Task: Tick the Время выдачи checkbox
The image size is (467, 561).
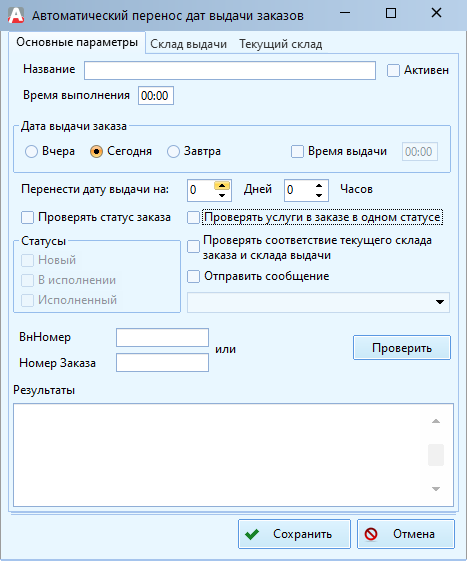Action: coord(297,151)
